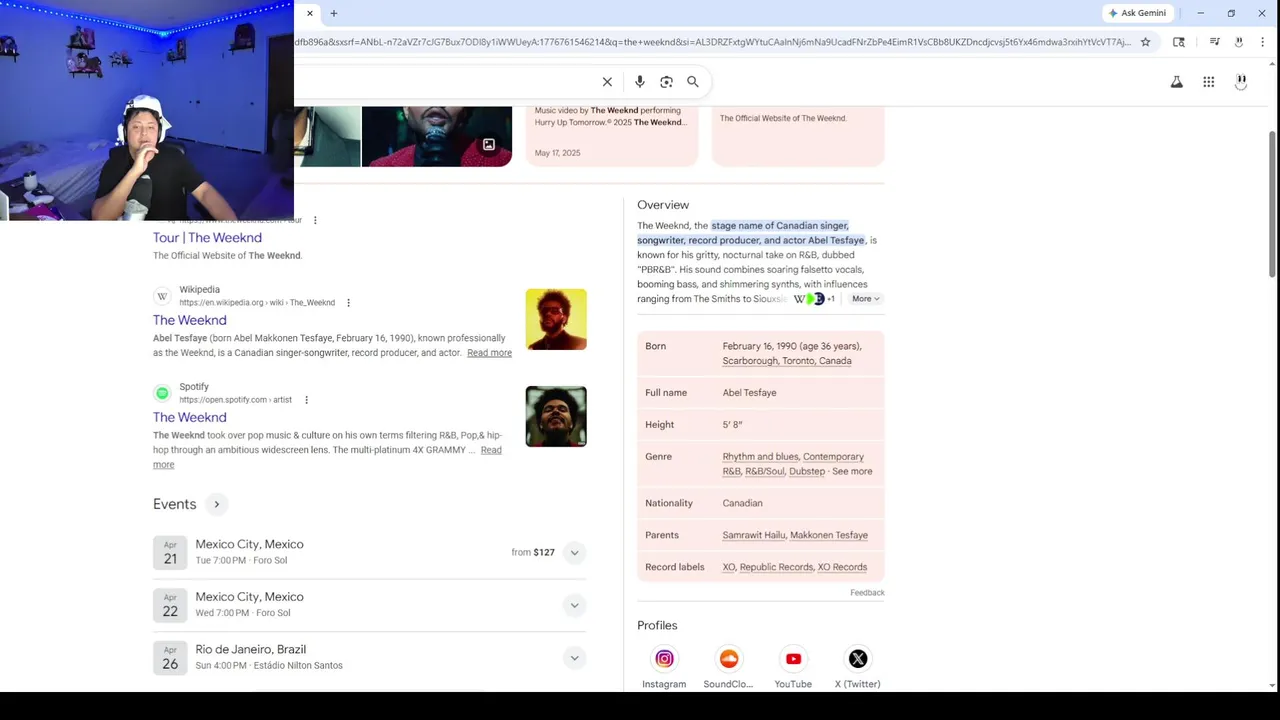The width and height of the screenshot is (1280, 720).
Task: Open Spotify The Weeknd result title
Action: pos(190,417)
